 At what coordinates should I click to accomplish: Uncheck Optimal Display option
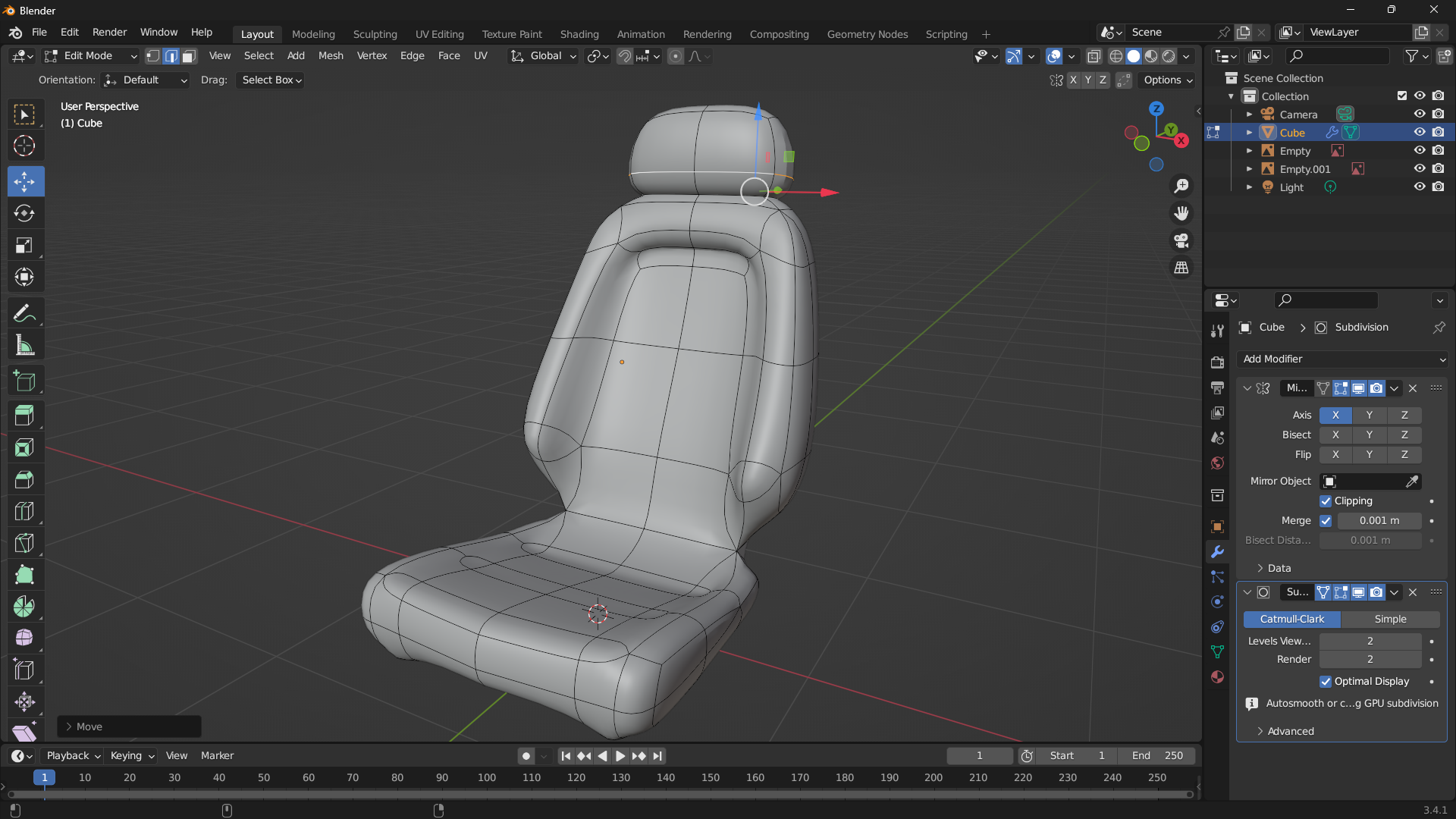click(1326, 682)
